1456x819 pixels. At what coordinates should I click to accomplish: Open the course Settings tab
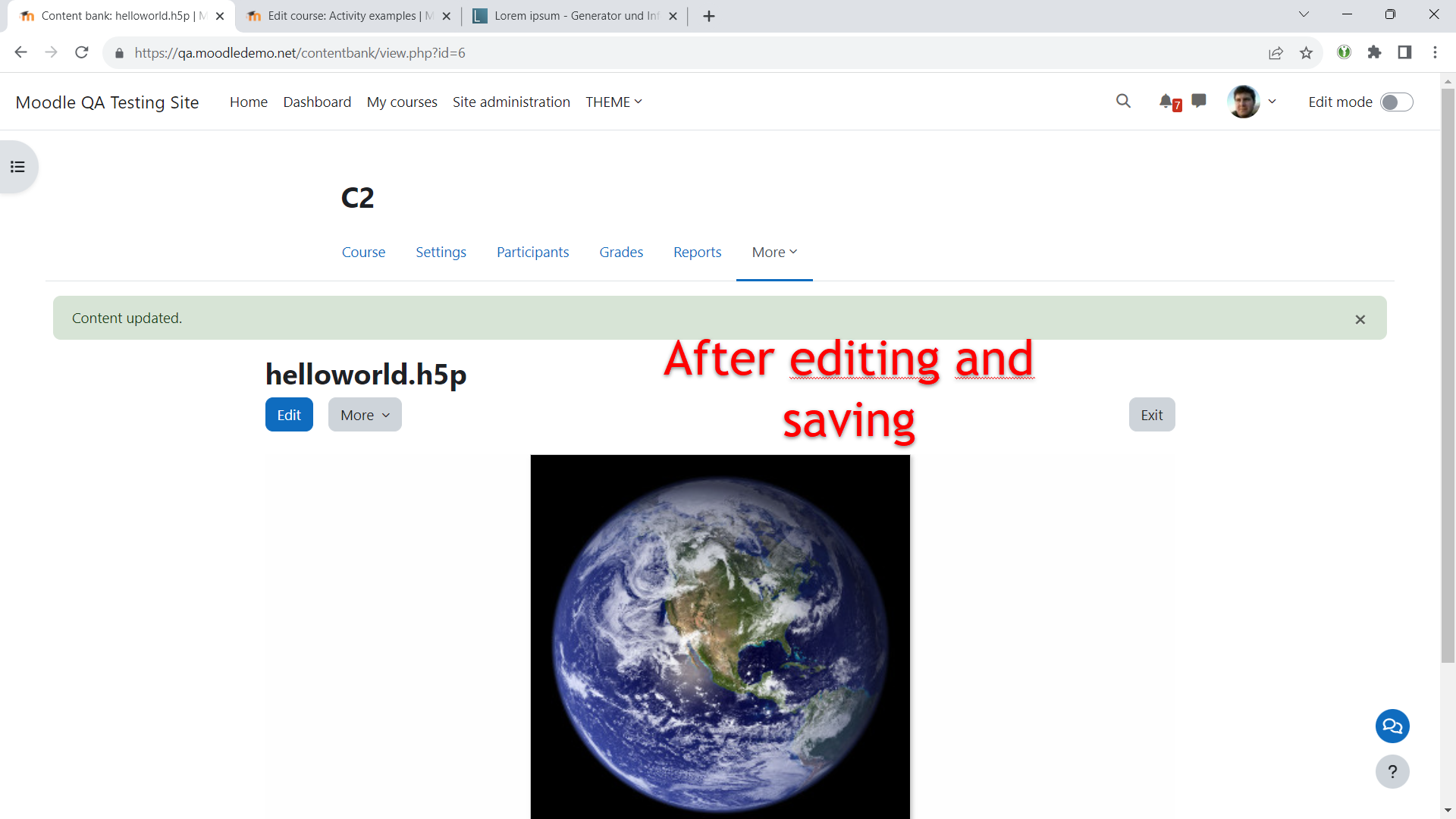(441, 253)
